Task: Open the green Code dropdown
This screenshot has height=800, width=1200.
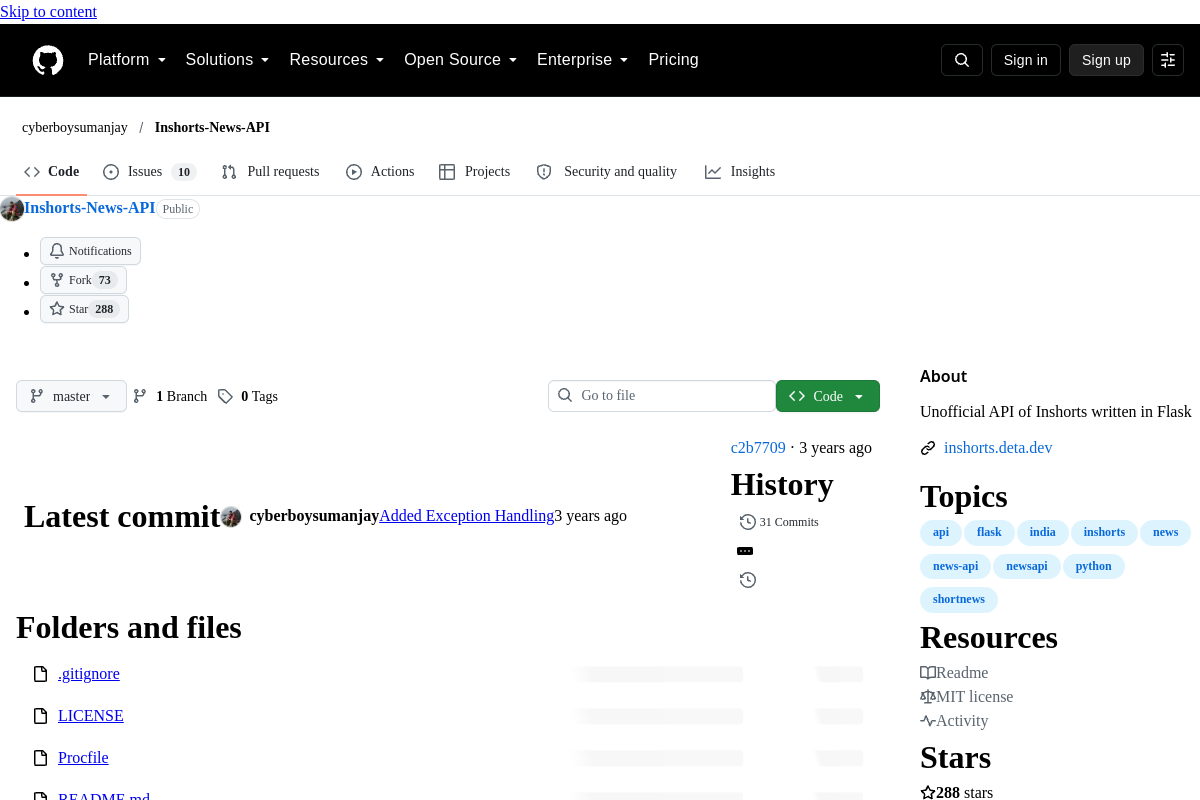Action: [828, 396]
